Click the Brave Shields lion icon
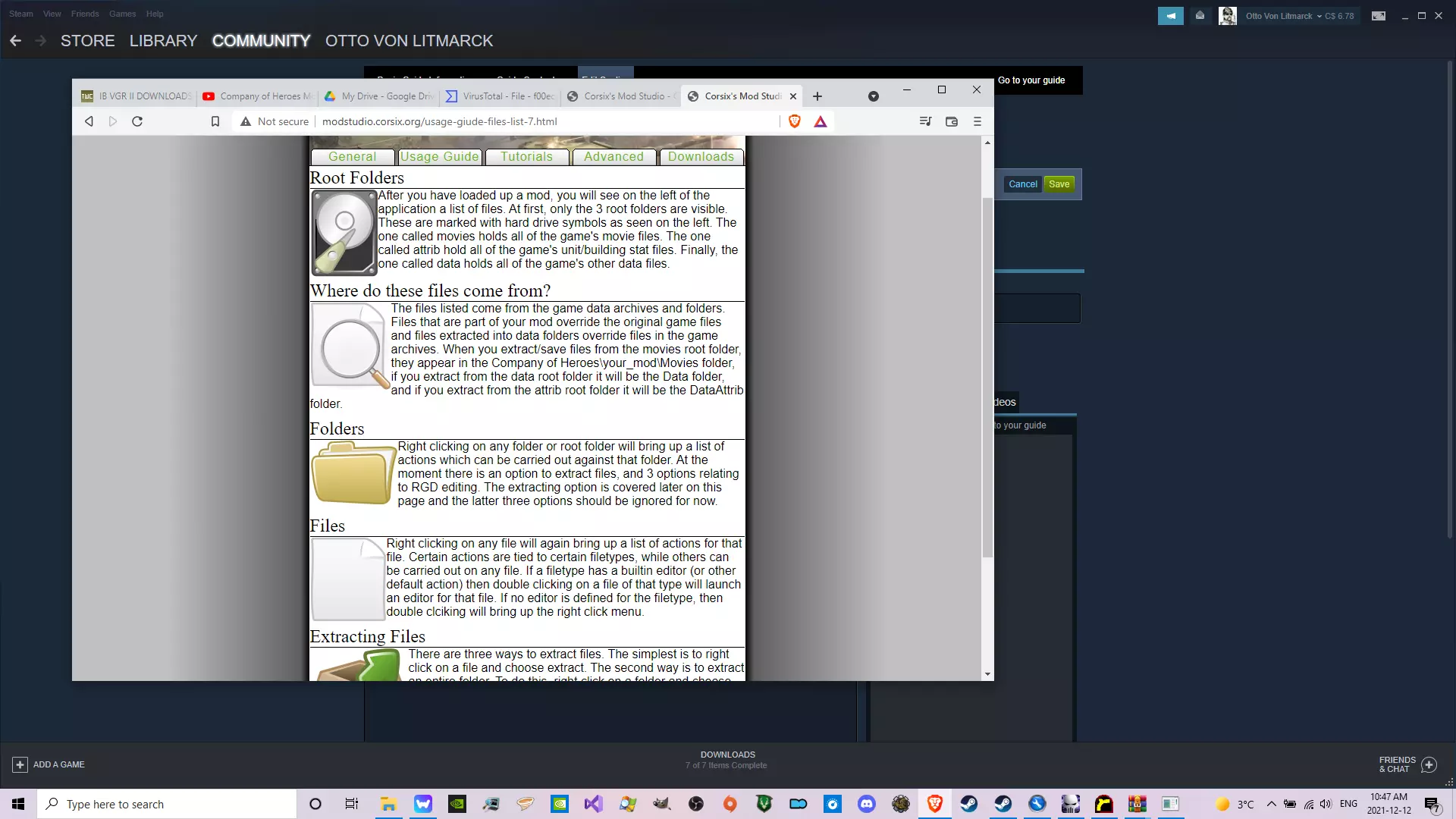Image resolution: width=1456 pixels, height=819 pixels. 794,121
